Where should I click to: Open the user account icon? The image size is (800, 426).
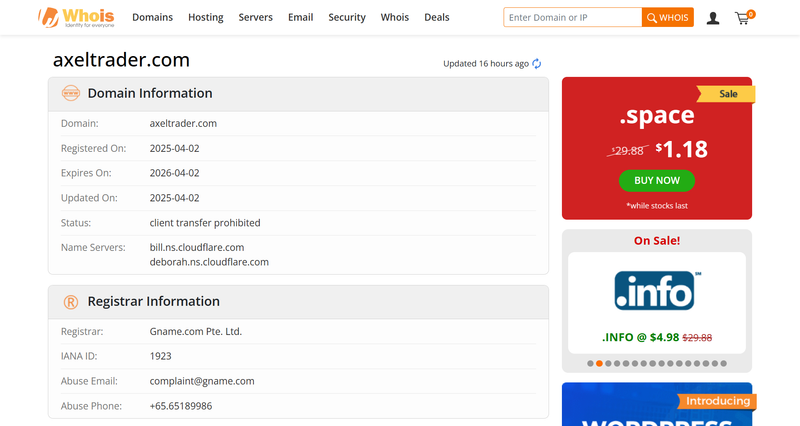[x=713, y=18]
